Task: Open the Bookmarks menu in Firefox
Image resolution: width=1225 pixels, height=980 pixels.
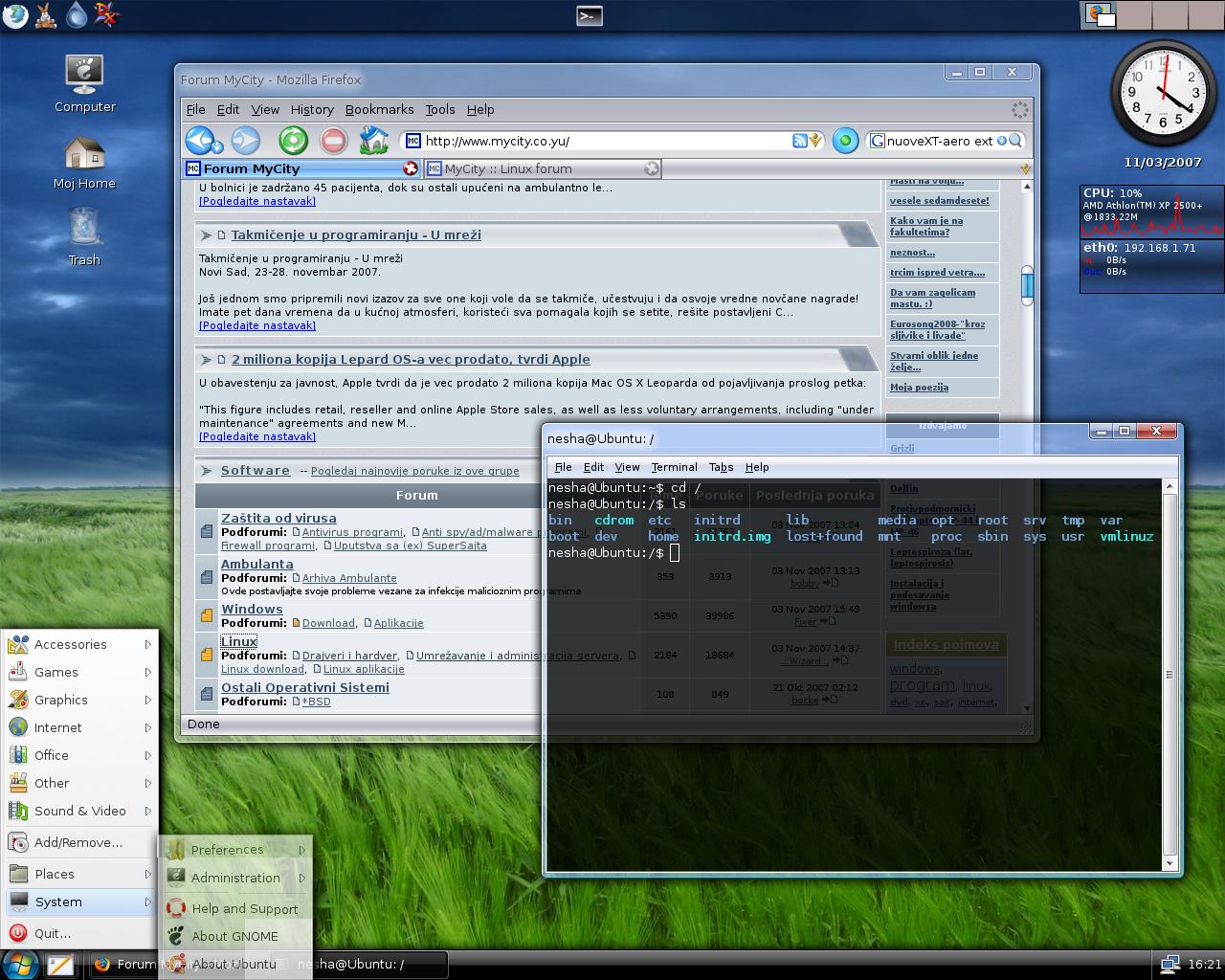Action: [379, 109]
